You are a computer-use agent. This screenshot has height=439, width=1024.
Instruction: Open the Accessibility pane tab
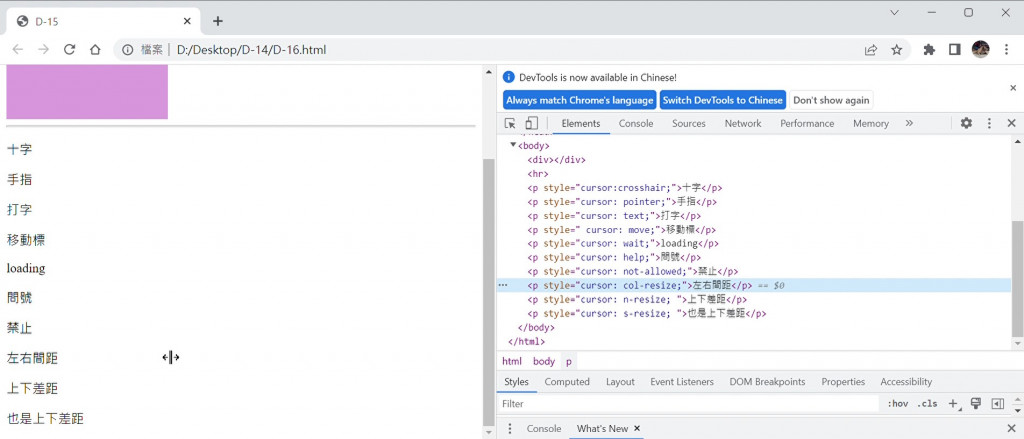906,382
